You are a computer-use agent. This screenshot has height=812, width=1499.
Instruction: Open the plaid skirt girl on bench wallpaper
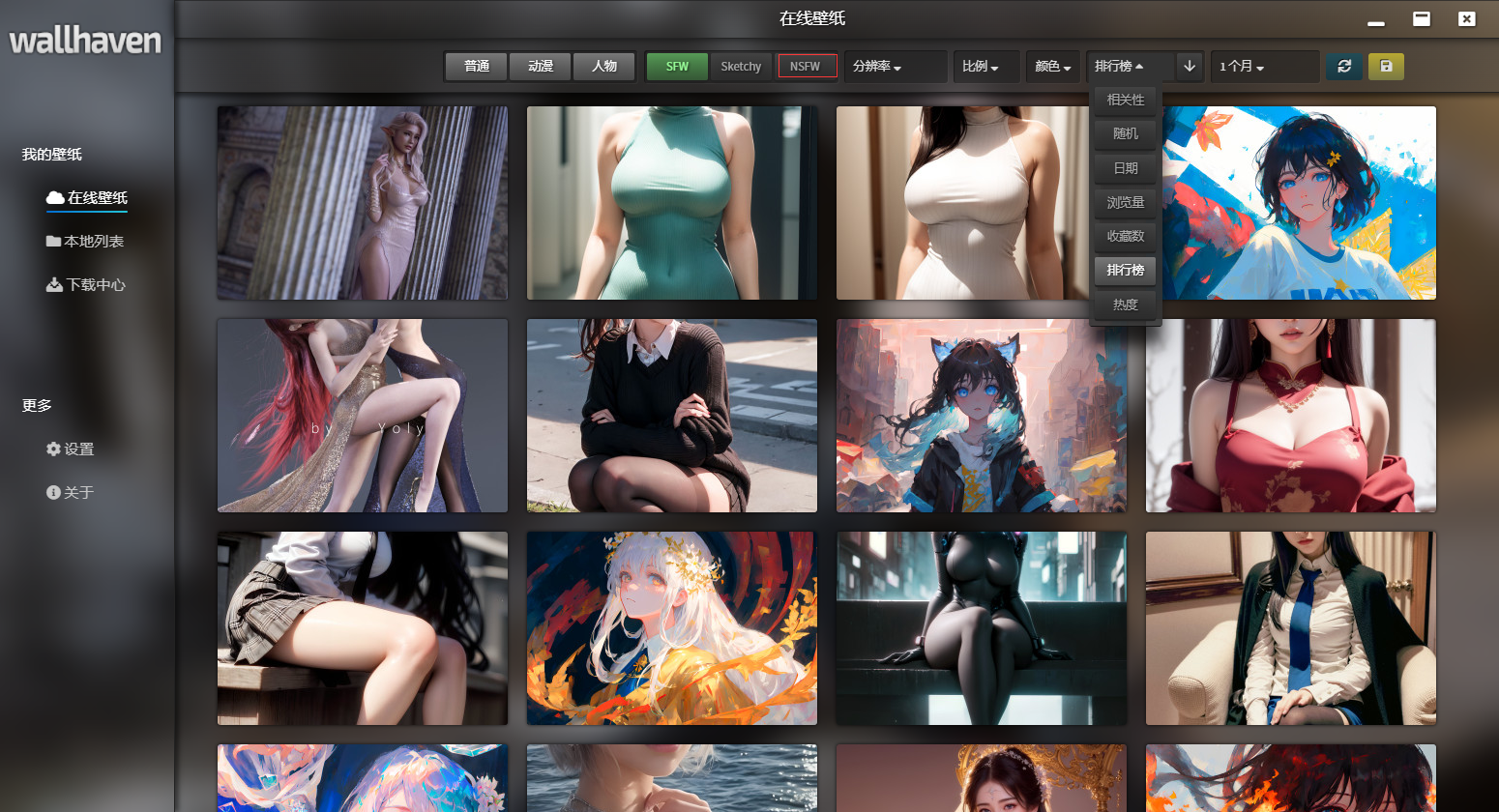click(363, 628)
